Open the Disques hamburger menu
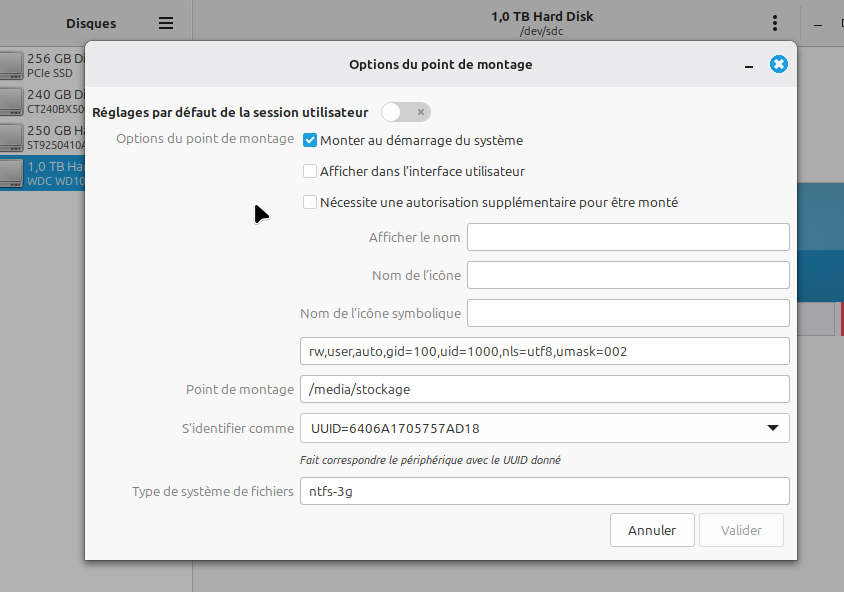Screen dimensions: 844x592 (x=166, y=23)
